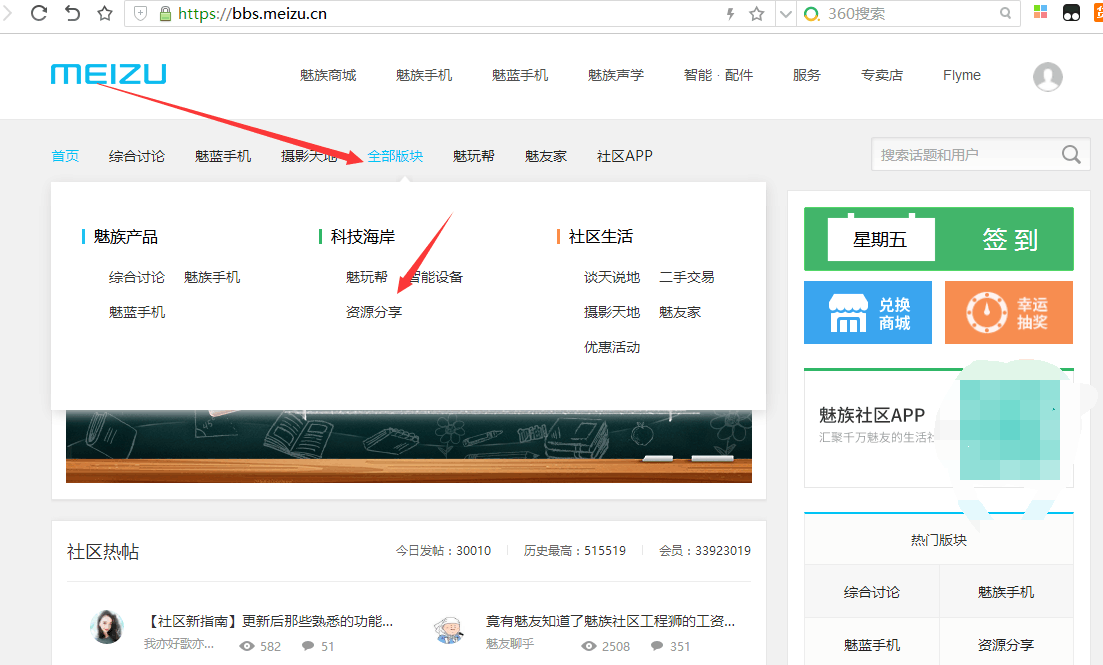Click 综合讨论 under 魅族产品
The height and width of the screenshot is (665, 1103).
click(x=136, y=277)
